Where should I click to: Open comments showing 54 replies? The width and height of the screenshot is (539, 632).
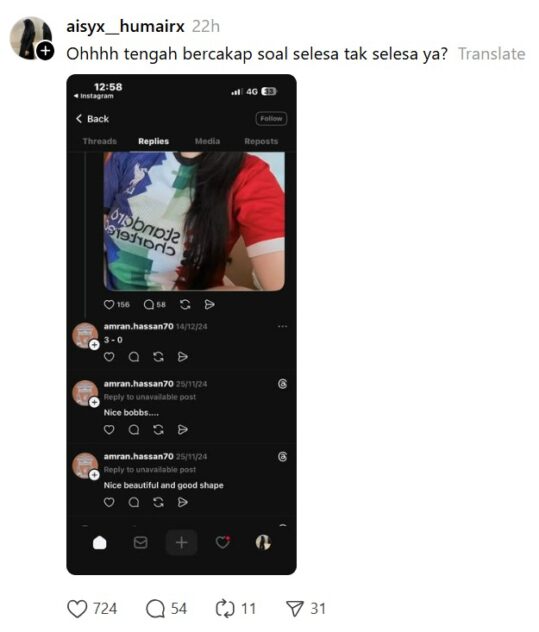tap(155, 609)
